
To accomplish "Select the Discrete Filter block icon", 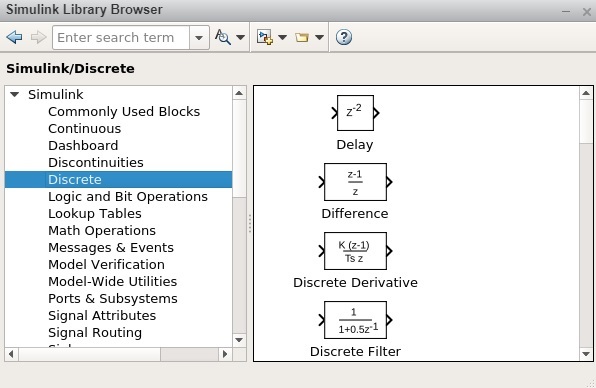I will 355,320.
